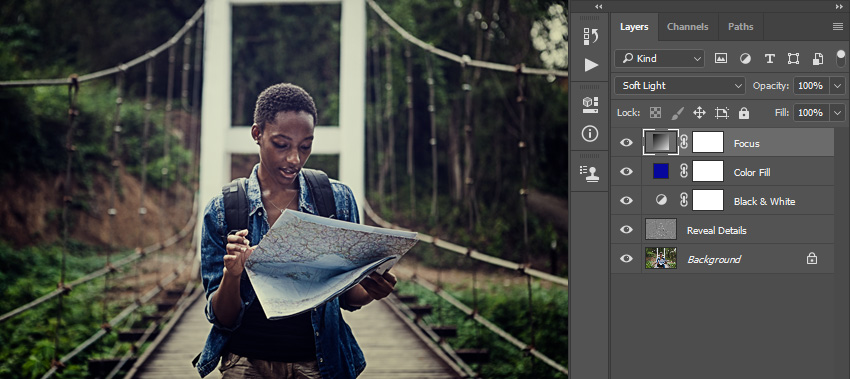The height and width of the screenshot is (379, 850).
Task: Select the Black & White layer name
Action: click(x=764, y=201)
